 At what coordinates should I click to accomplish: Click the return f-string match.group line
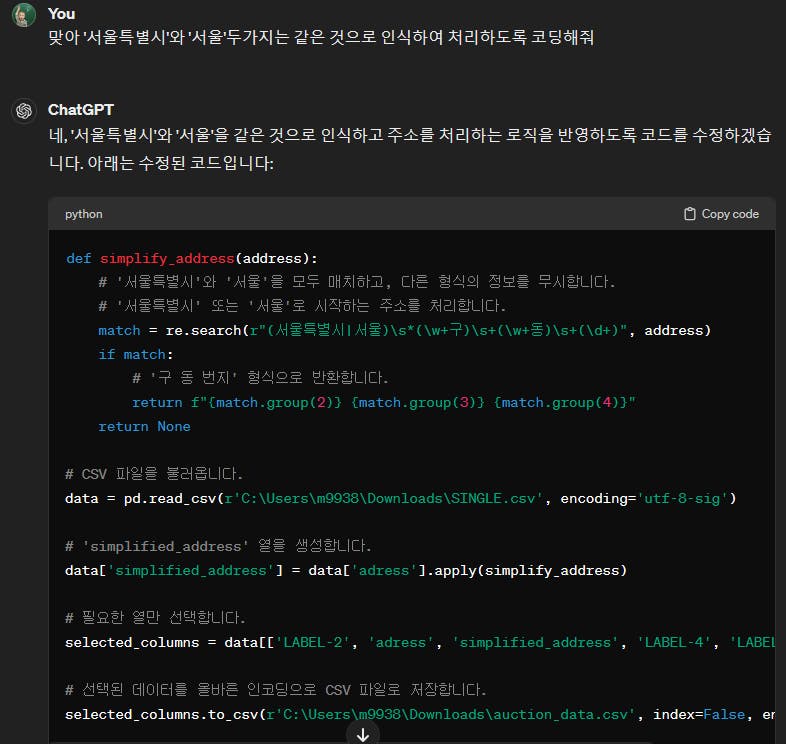(x=383, y=403)
